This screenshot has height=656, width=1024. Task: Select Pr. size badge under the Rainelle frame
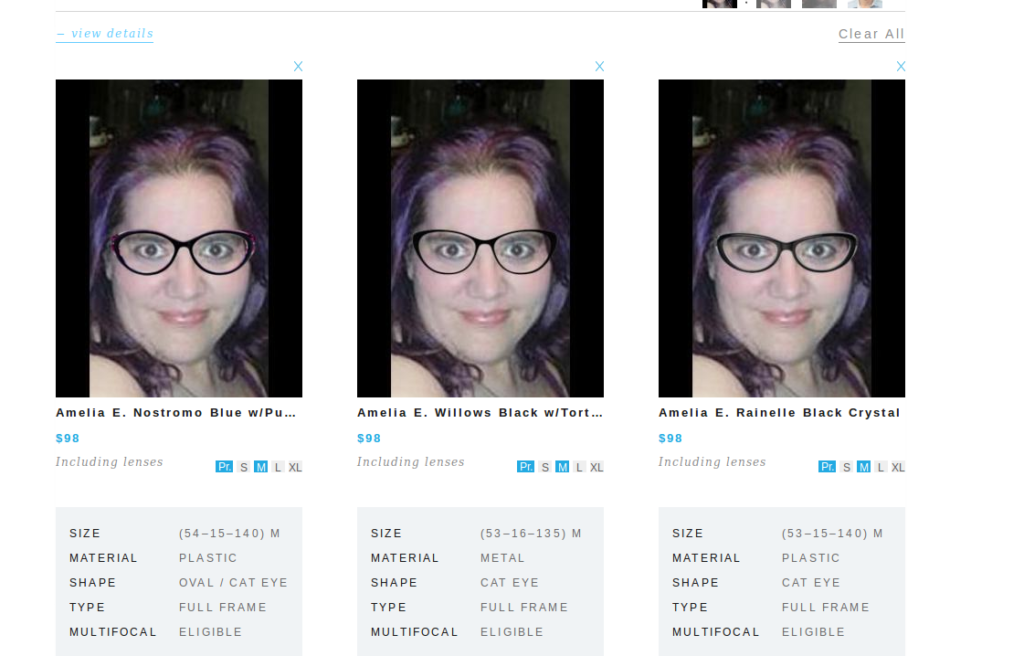click(x=827, y=467)
